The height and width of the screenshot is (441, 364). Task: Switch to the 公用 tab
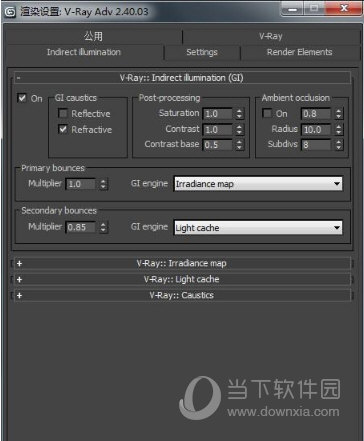point(93,36)
